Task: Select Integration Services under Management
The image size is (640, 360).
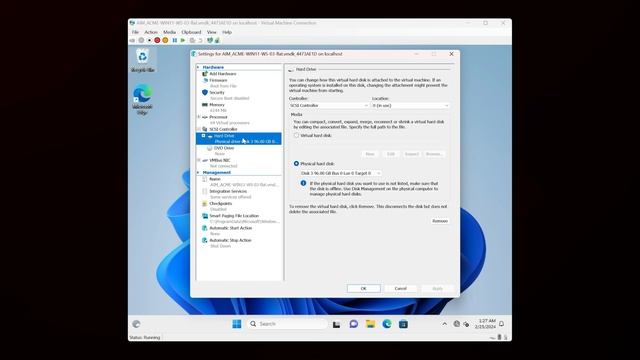Action: point(228,191)
